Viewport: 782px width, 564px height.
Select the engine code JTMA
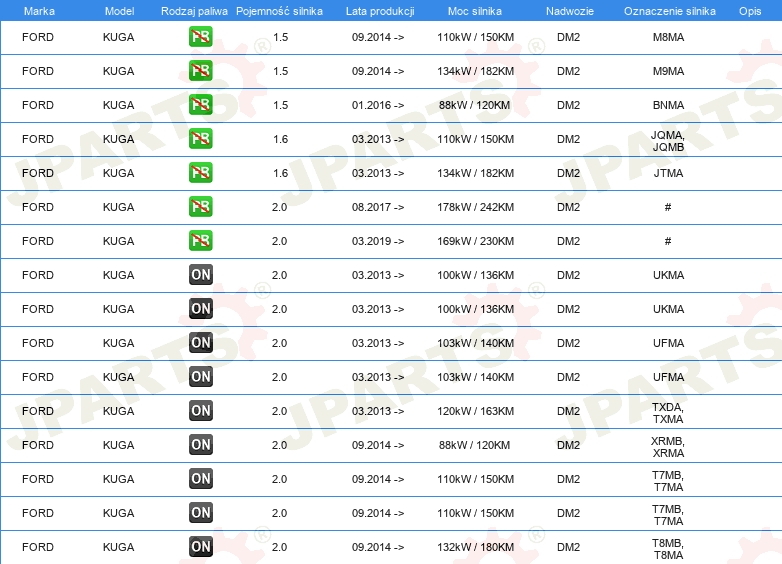click(668, 173)
